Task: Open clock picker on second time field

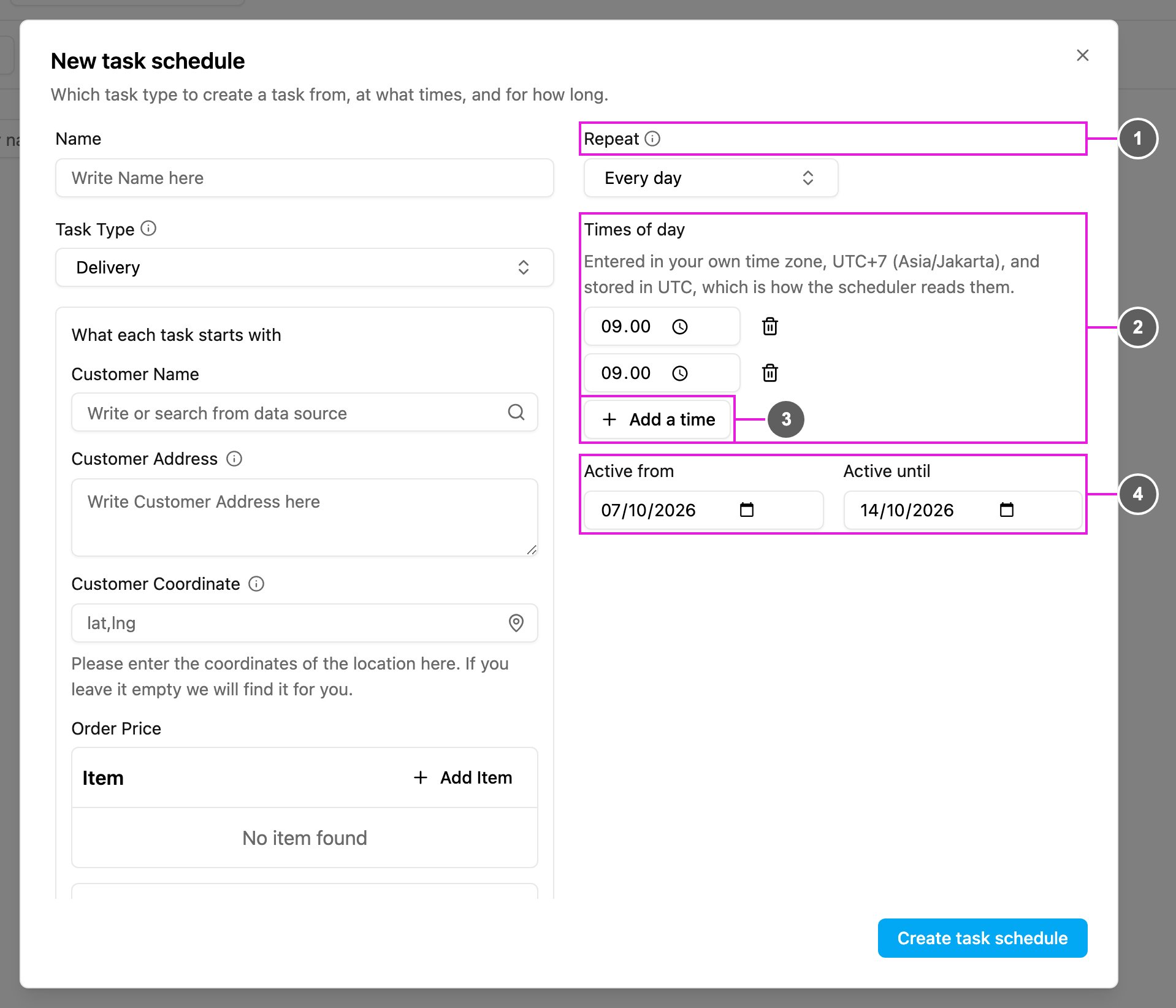Action: 680,373
